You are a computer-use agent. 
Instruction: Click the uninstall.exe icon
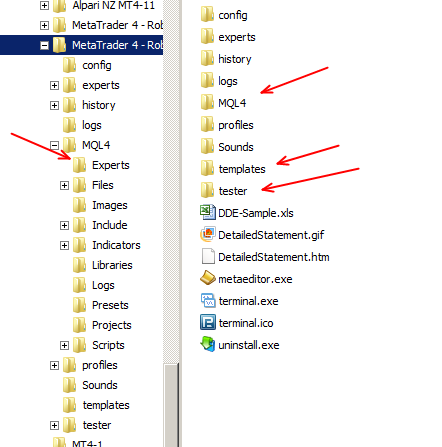(x=208, y=344)
